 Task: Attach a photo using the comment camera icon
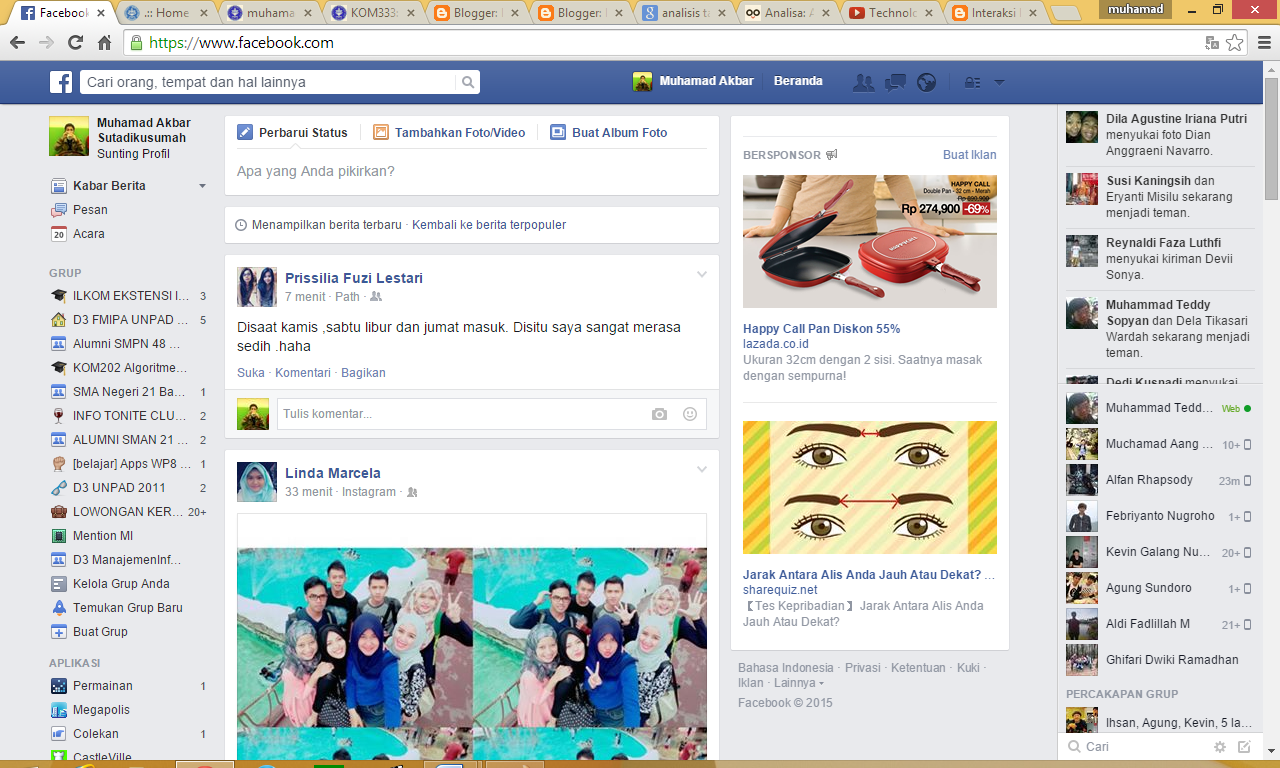(659, 413)
